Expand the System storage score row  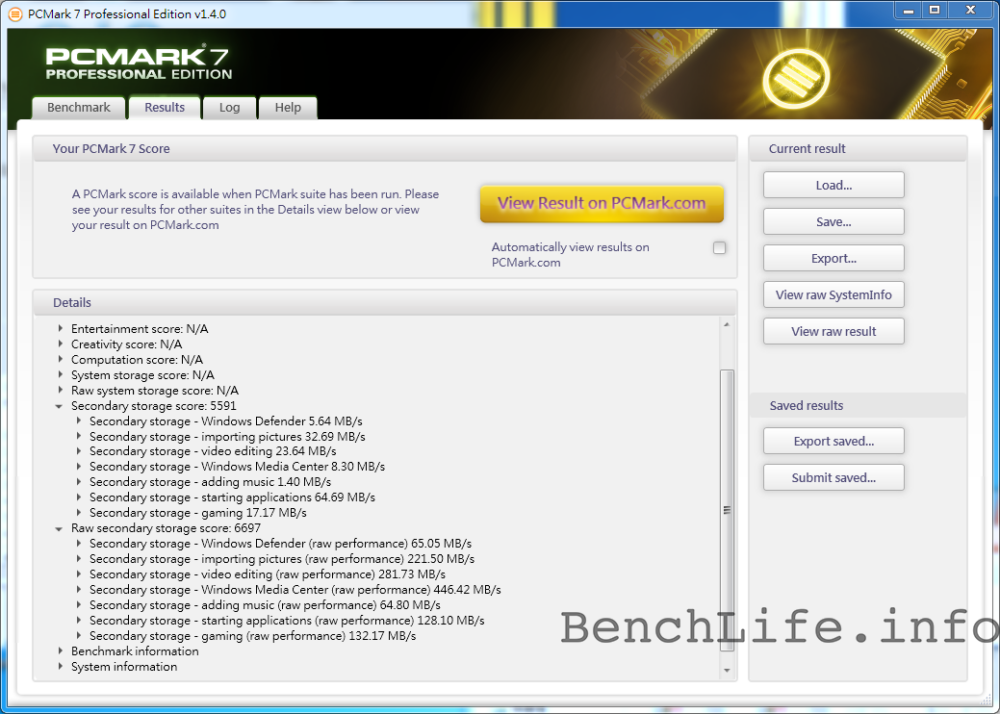click(61, 375)
